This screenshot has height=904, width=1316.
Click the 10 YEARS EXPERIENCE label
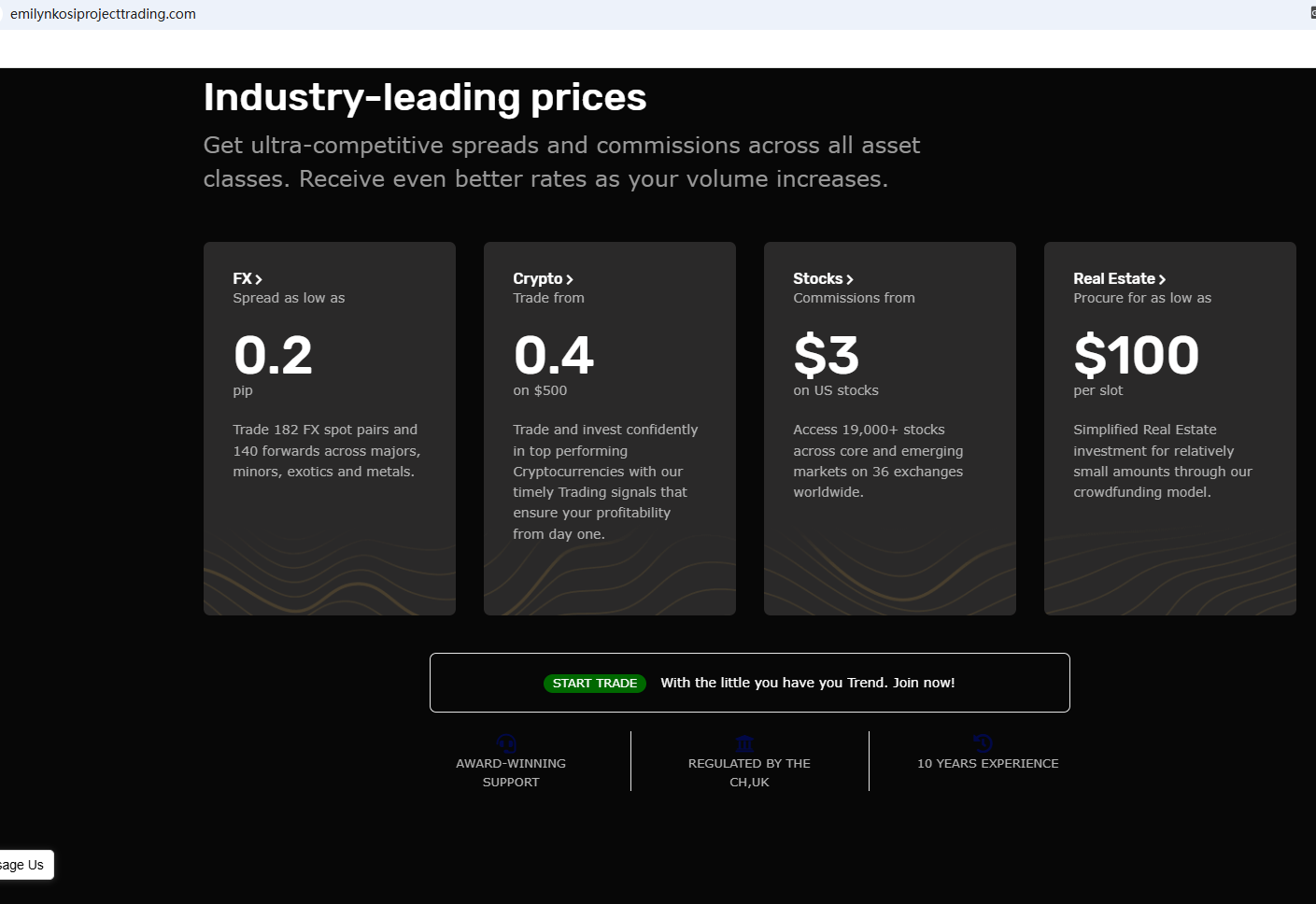click(x=987, y=763)
